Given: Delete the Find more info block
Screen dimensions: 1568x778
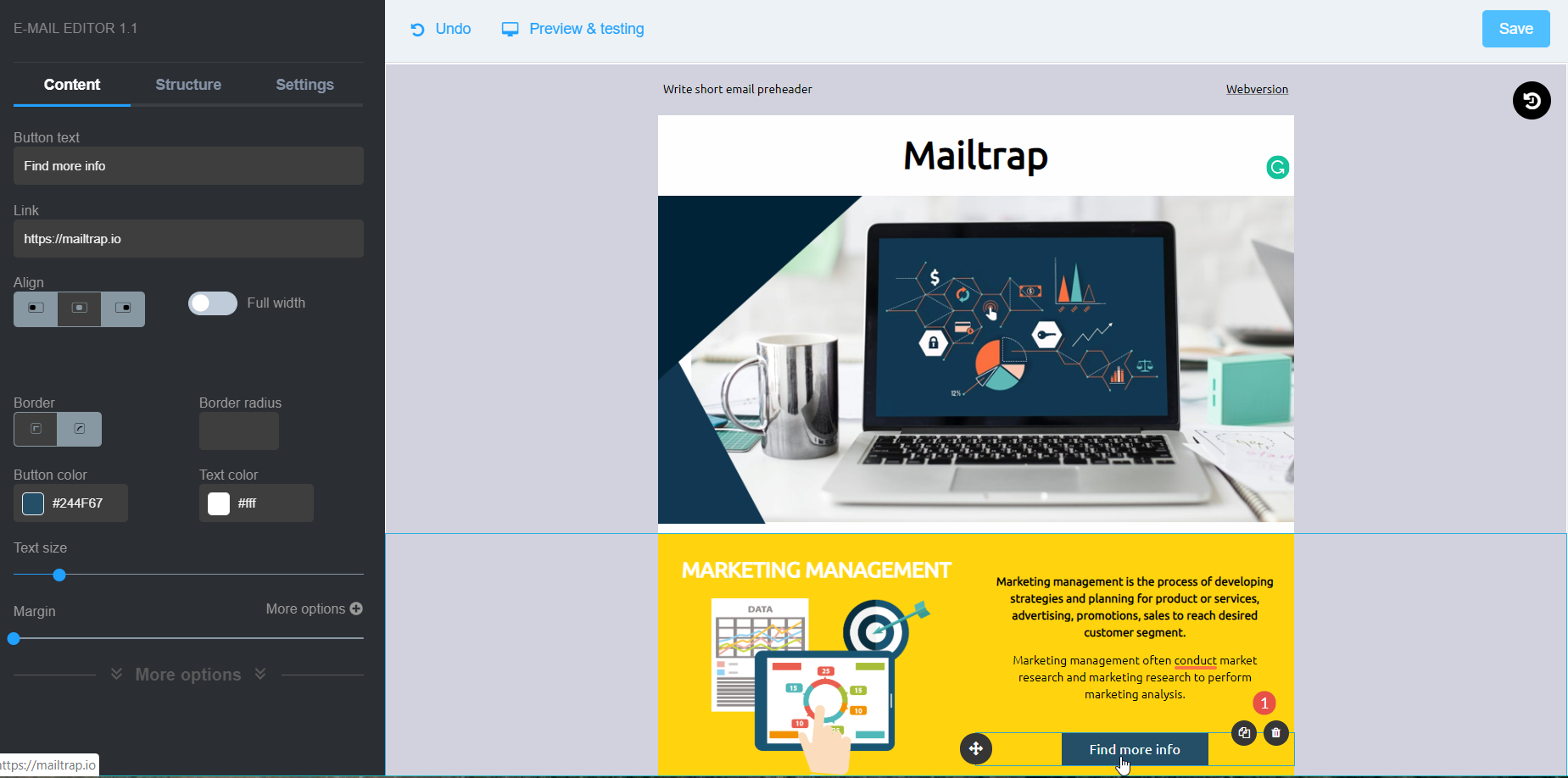Looking at the screenshot, I should pos(1276,733).
